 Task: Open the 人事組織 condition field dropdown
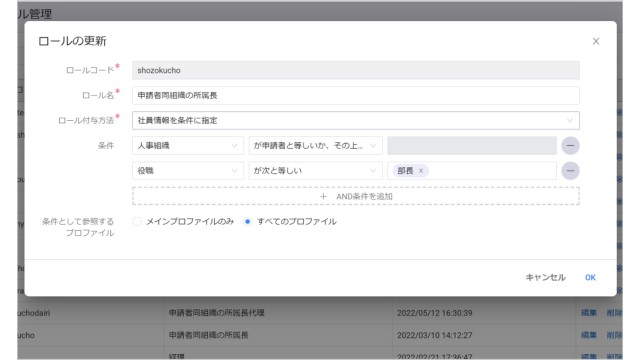click(x=188, y=146)
